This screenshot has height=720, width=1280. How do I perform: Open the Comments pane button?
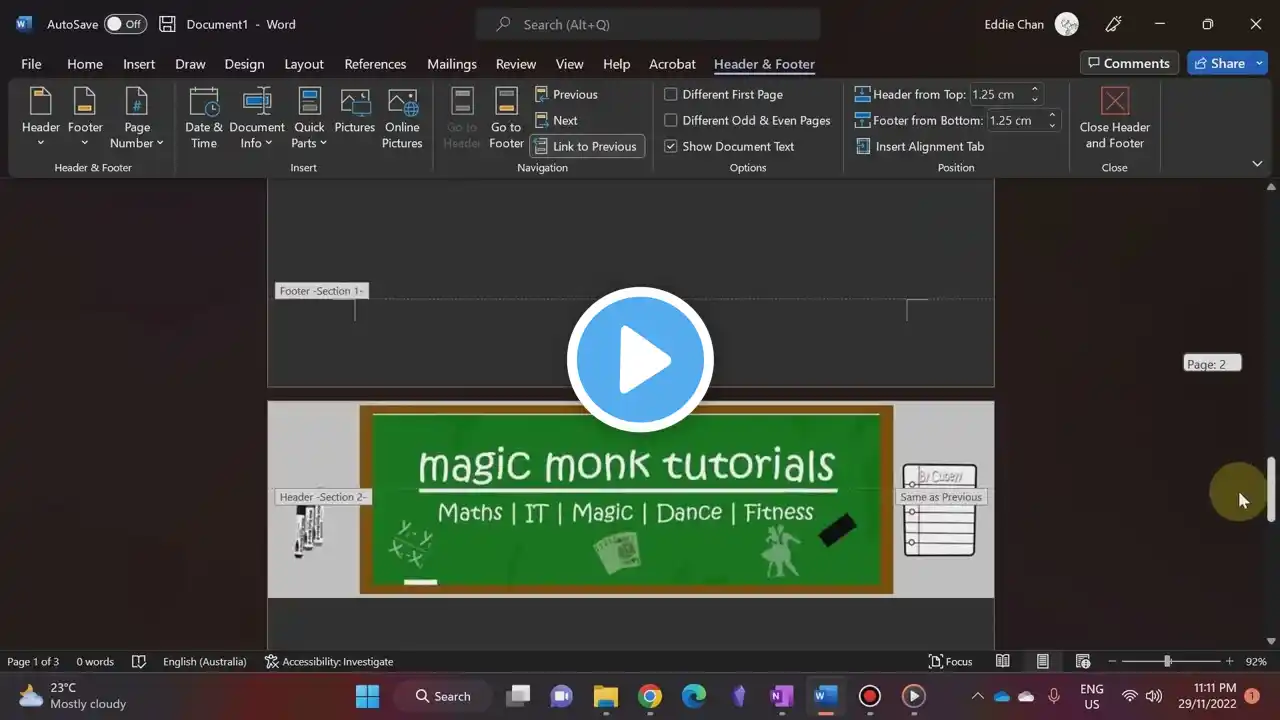(x=1129, y=63)
